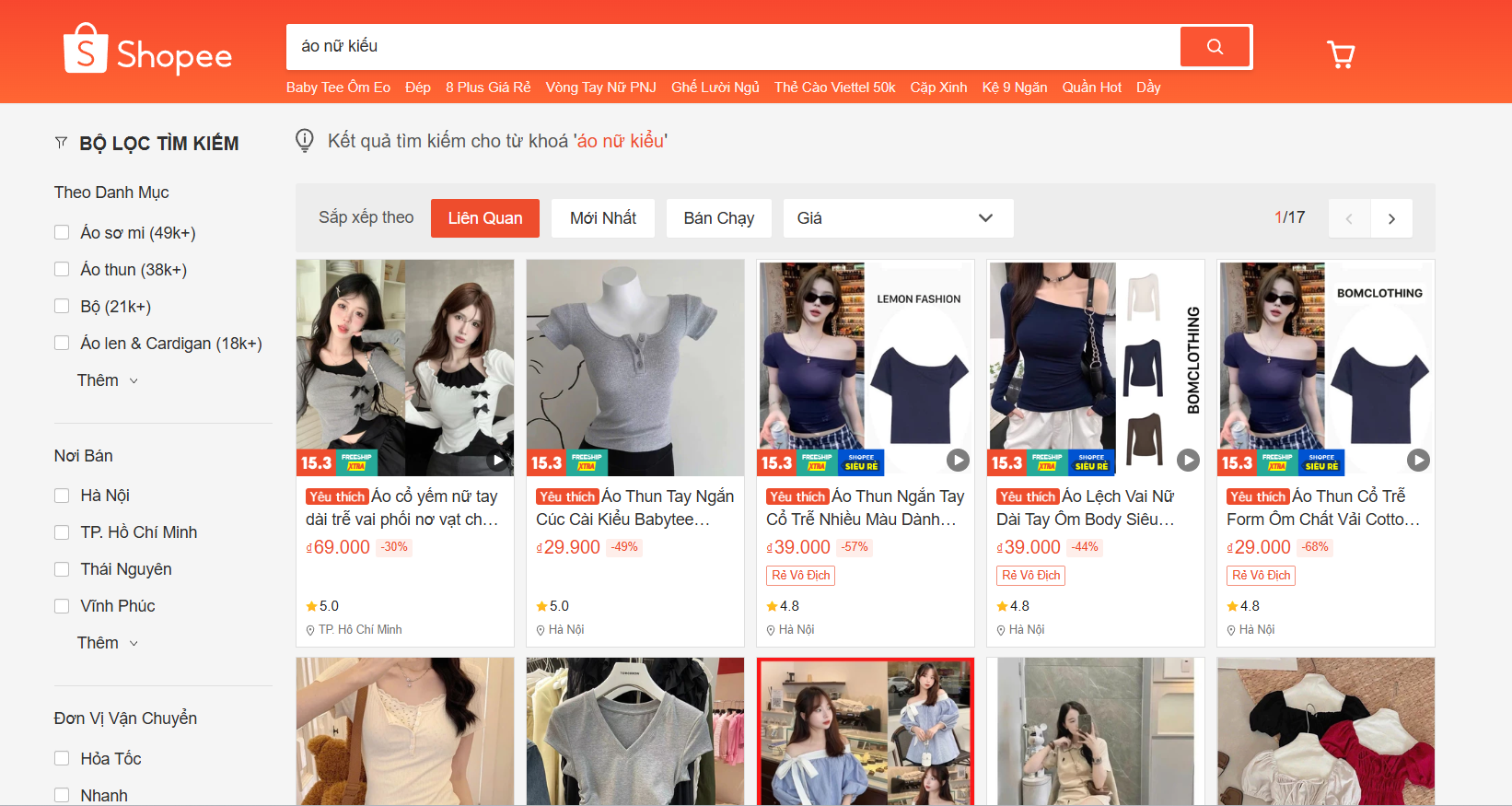This screenshot has height=806, width=1512.
Task: Open mirror selfie beige outfit thumbnail
Action: pos(1096,731)
